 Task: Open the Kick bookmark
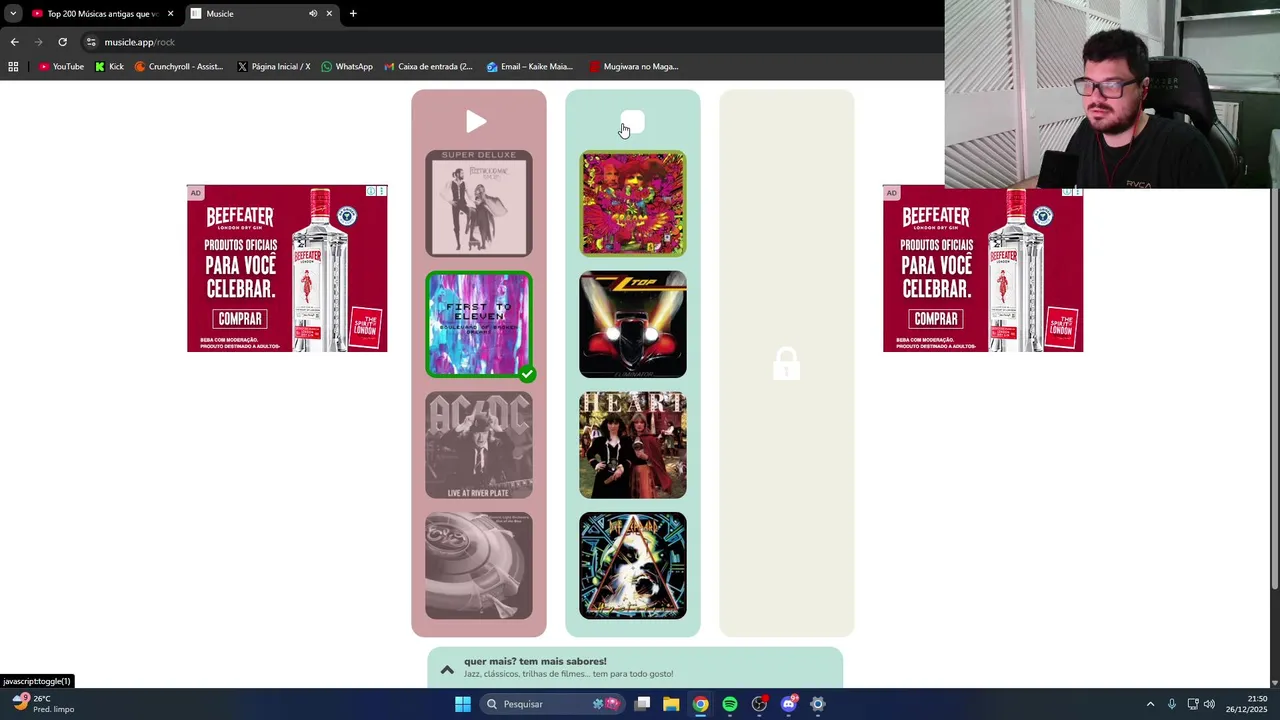[x=109, y=67]
